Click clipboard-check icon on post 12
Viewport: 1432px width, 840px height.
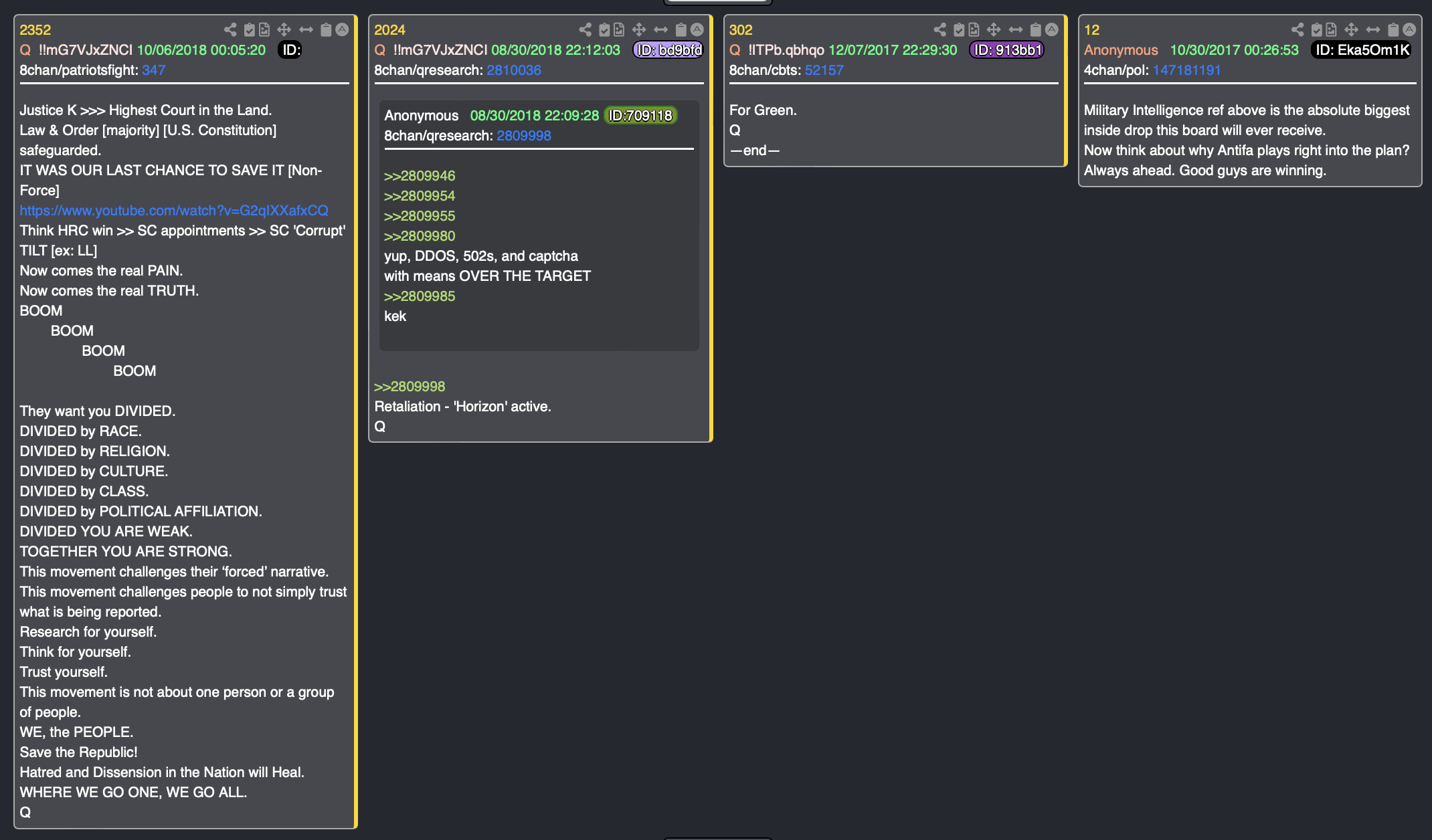pyautogui.click(x=1316, y=29)
